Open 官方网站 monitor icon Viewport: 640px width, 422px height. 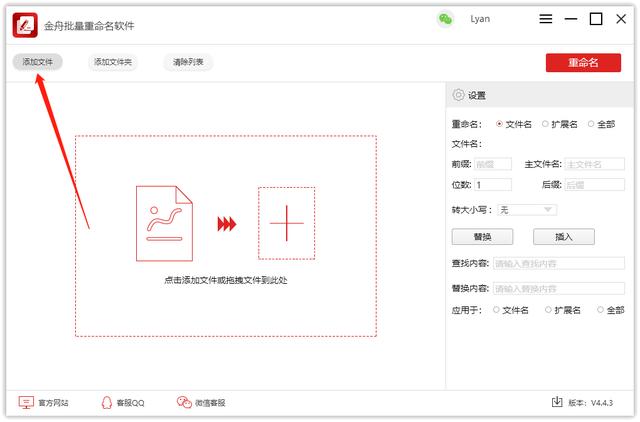(x=26, y=402)
